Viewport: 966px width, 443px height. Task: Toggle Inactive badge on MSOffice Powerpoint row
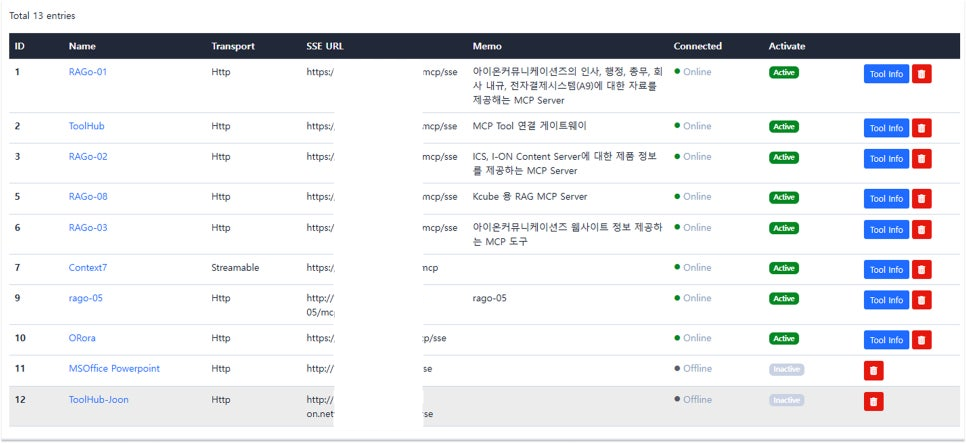tap(786, 369)
